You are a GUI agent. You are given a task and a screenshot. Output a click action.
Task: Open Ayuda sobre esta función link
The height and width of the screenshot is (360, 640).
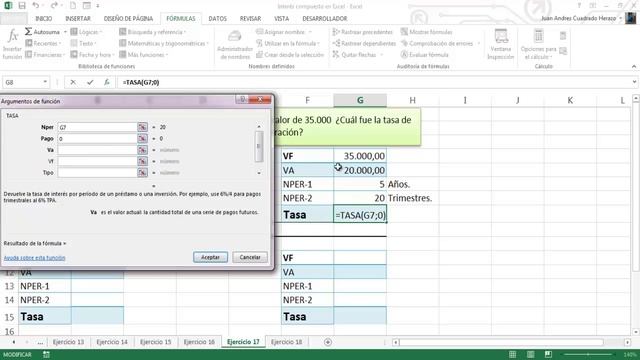pyautogui.click(x=34, y=258)
